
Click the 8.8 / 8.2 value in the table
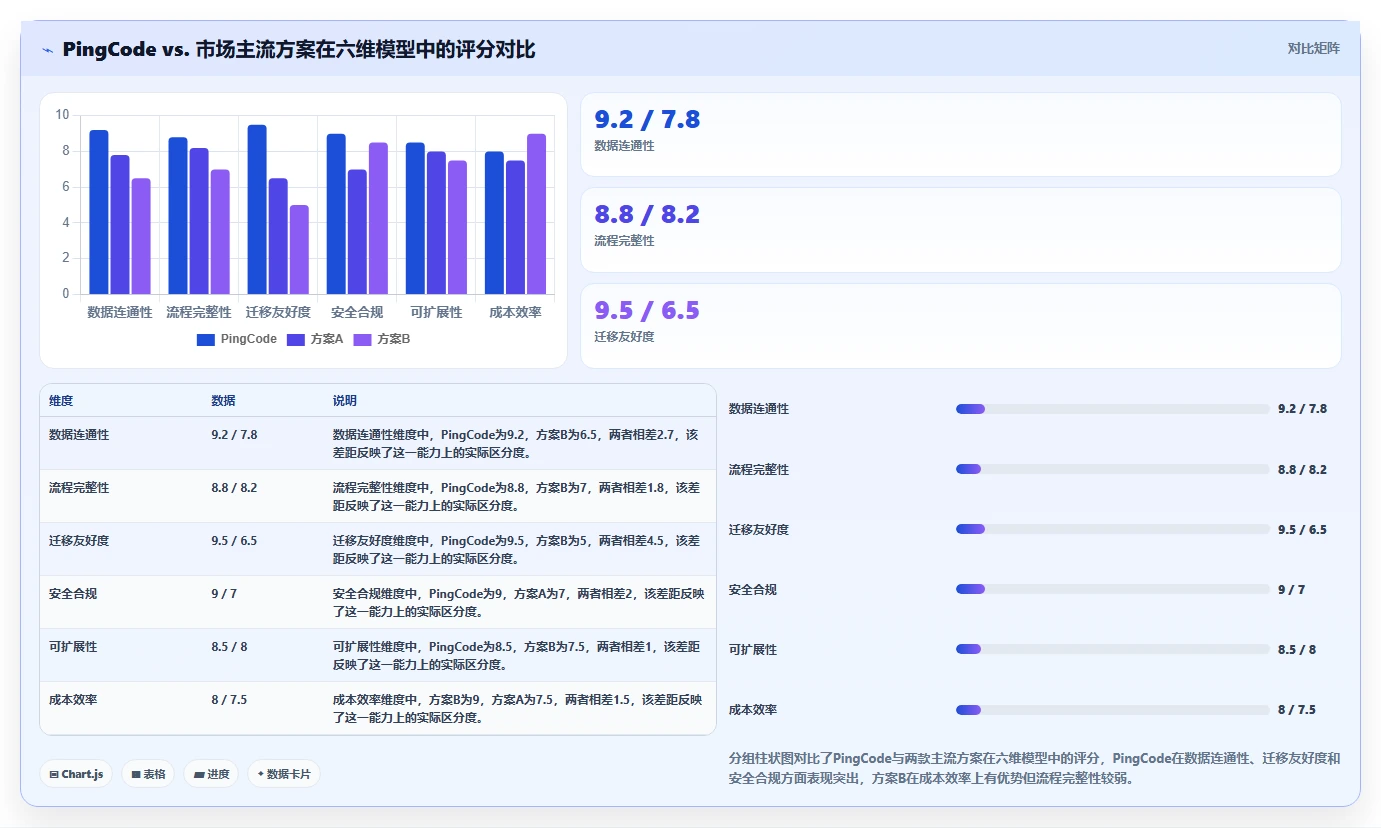tap(234, 488)
